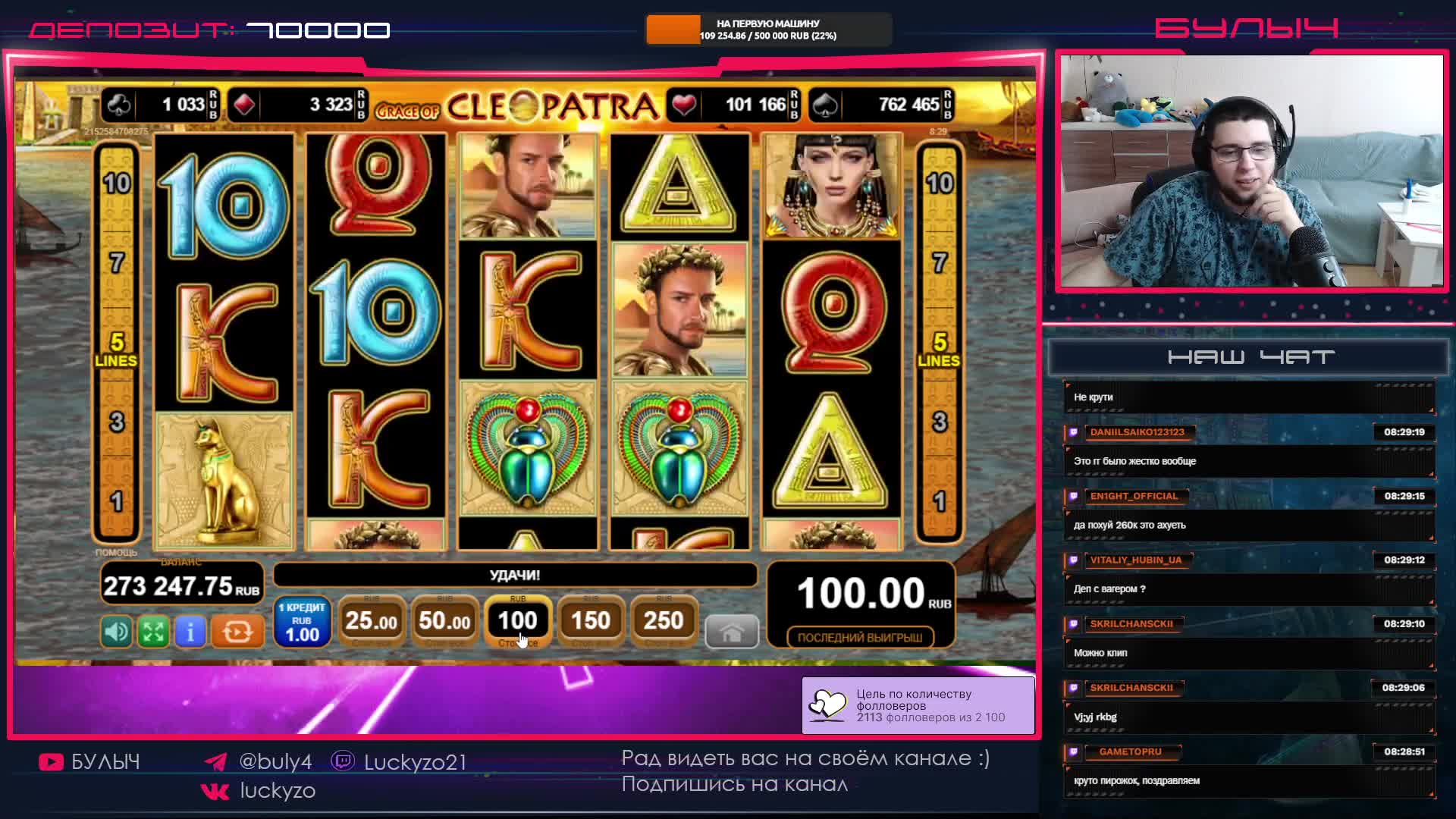Click the red diamond jackpot icon
Viewport: 1456px width, 819px height.
click(244, 105)
